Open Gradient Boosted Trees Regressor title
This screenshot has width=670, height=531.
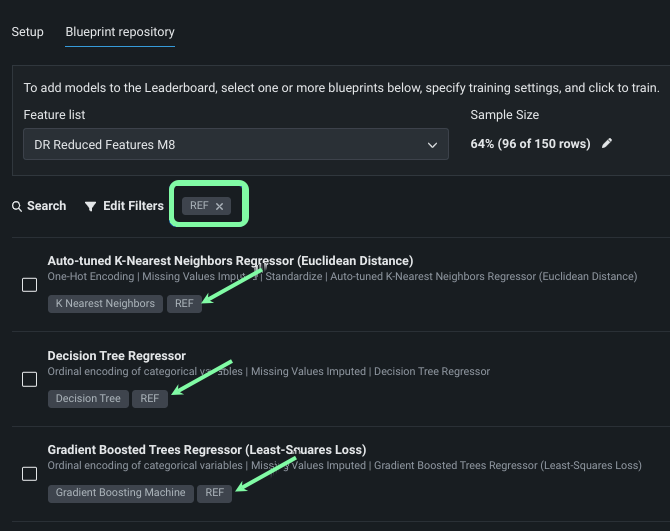207,449
